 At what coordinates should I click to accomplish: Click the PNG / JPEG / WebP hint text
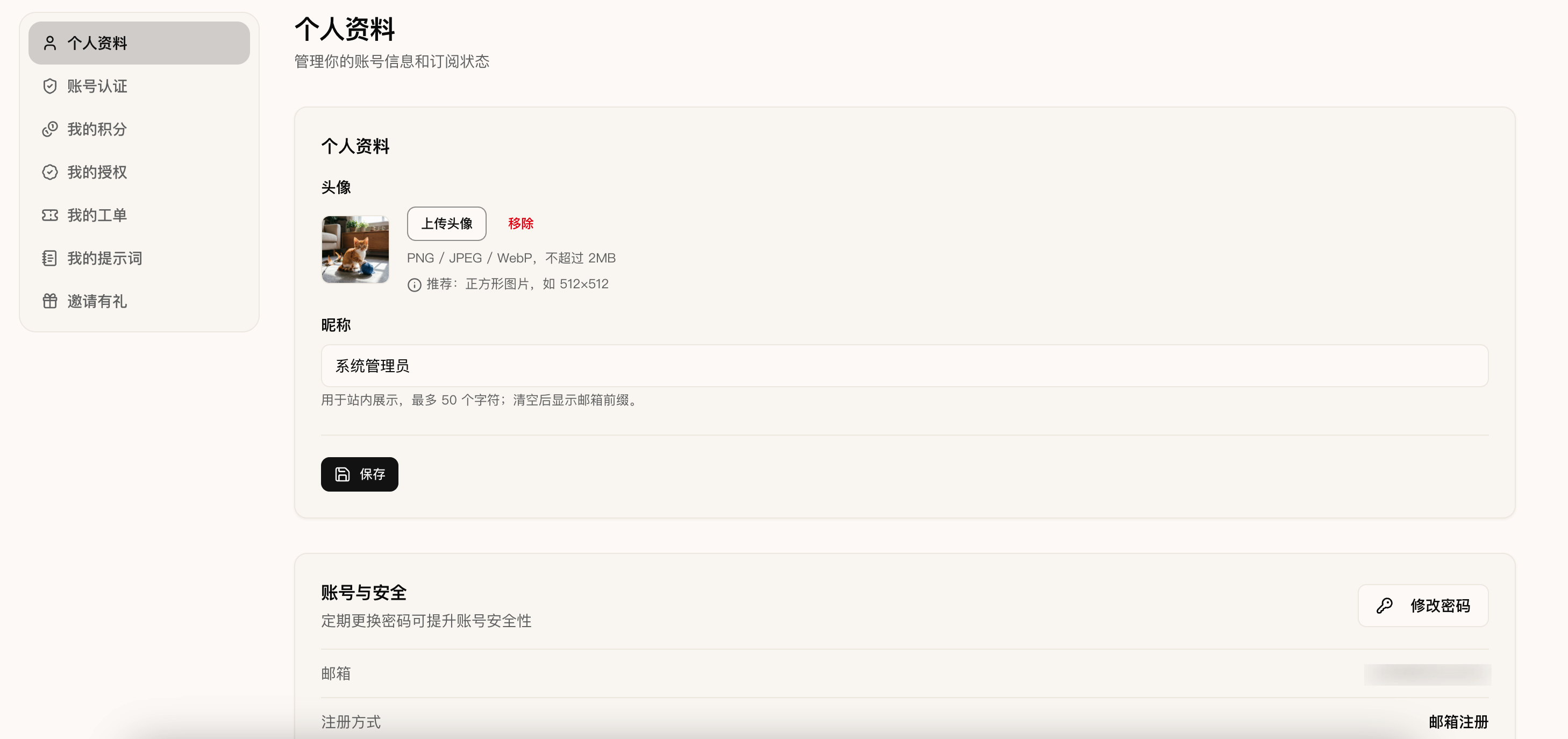click(x=511, y=258)
